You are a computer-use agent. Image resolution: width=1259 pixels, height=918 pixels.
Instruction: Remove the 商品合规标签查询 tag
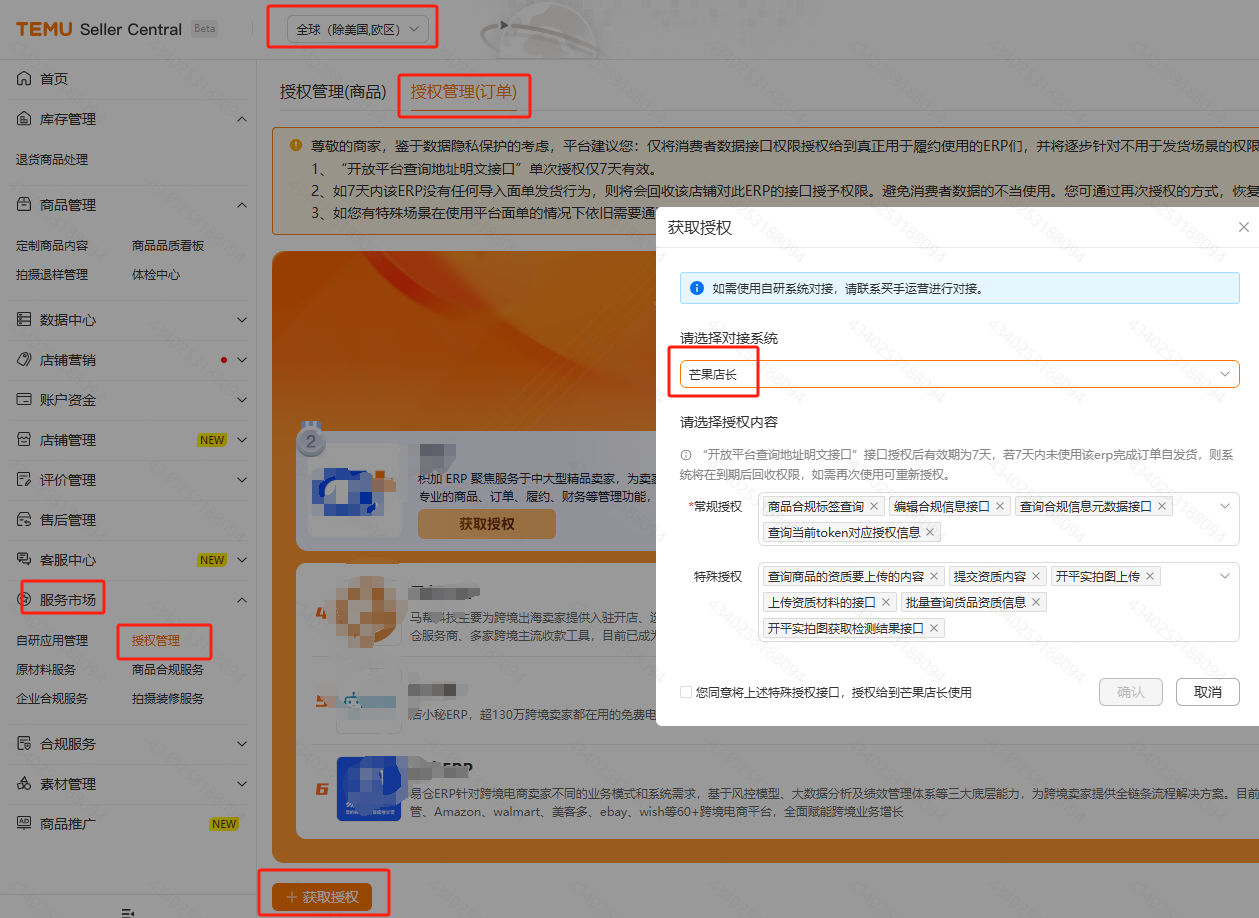[x=874, y=506]
